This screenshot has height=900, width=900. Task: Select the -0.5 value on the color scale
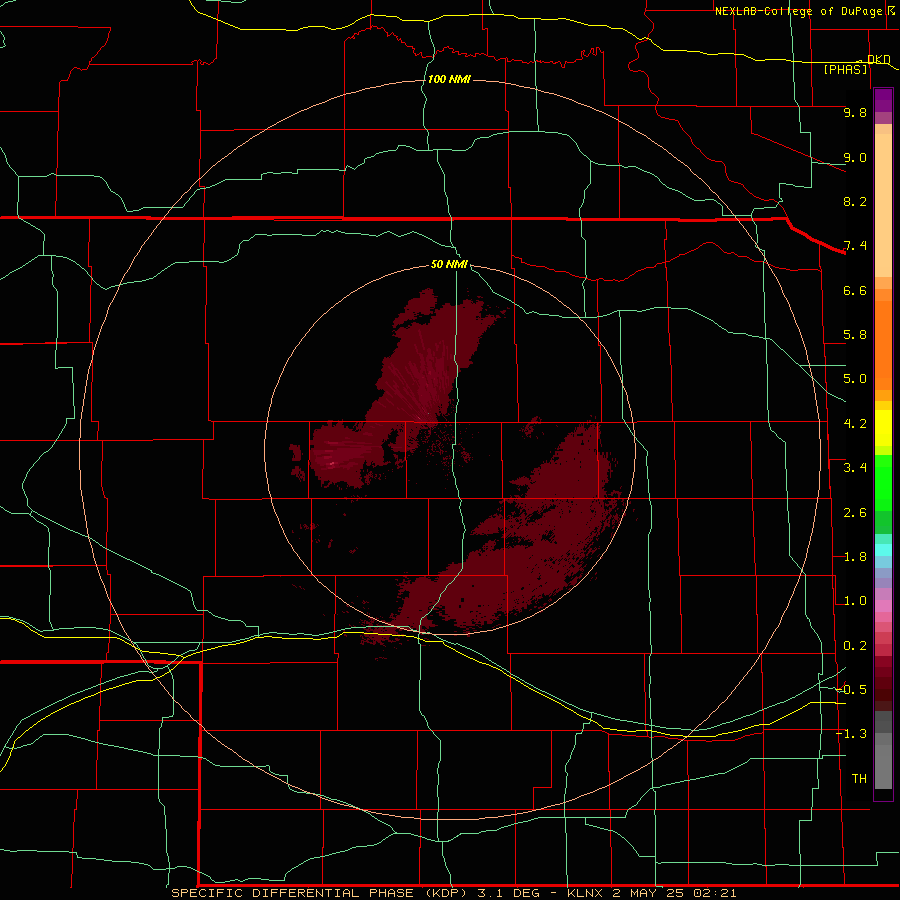[x=851, y=690]
